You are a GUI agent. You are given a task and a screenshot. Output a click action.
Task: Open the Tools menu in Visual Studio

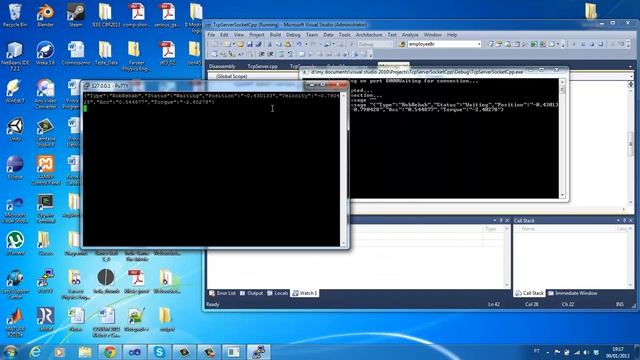(344, 35)
